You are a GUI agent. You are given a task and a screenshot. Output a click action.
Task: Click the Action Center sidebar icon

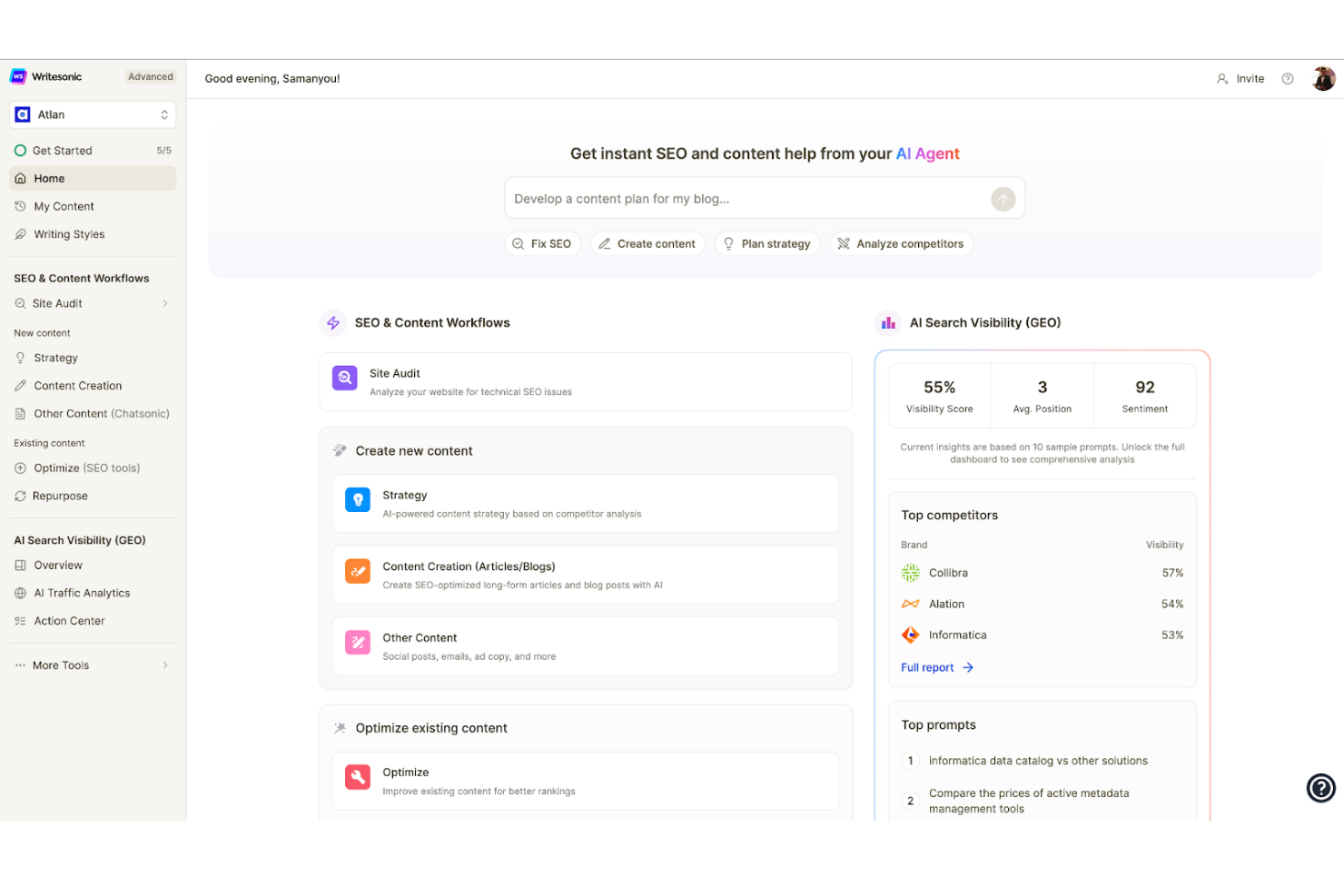coord(20,621)
